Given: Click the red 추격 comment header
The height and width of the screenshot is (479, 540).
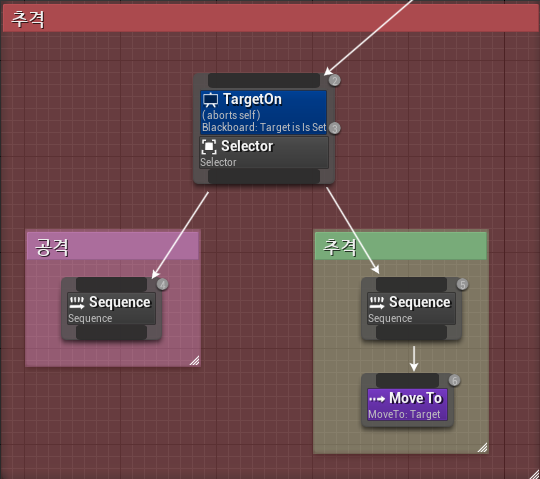Looking at the screenshot, I should [270, 18].
